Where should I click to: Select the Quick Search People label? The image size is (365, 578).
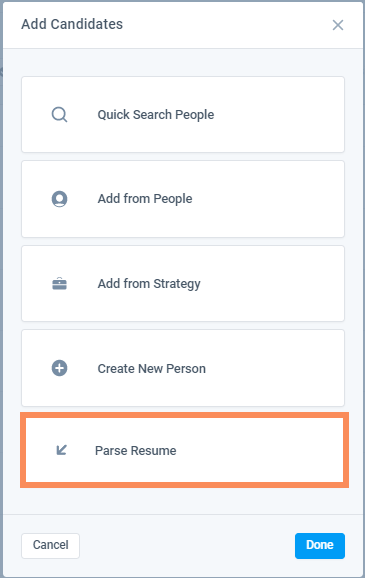(156, 115)
